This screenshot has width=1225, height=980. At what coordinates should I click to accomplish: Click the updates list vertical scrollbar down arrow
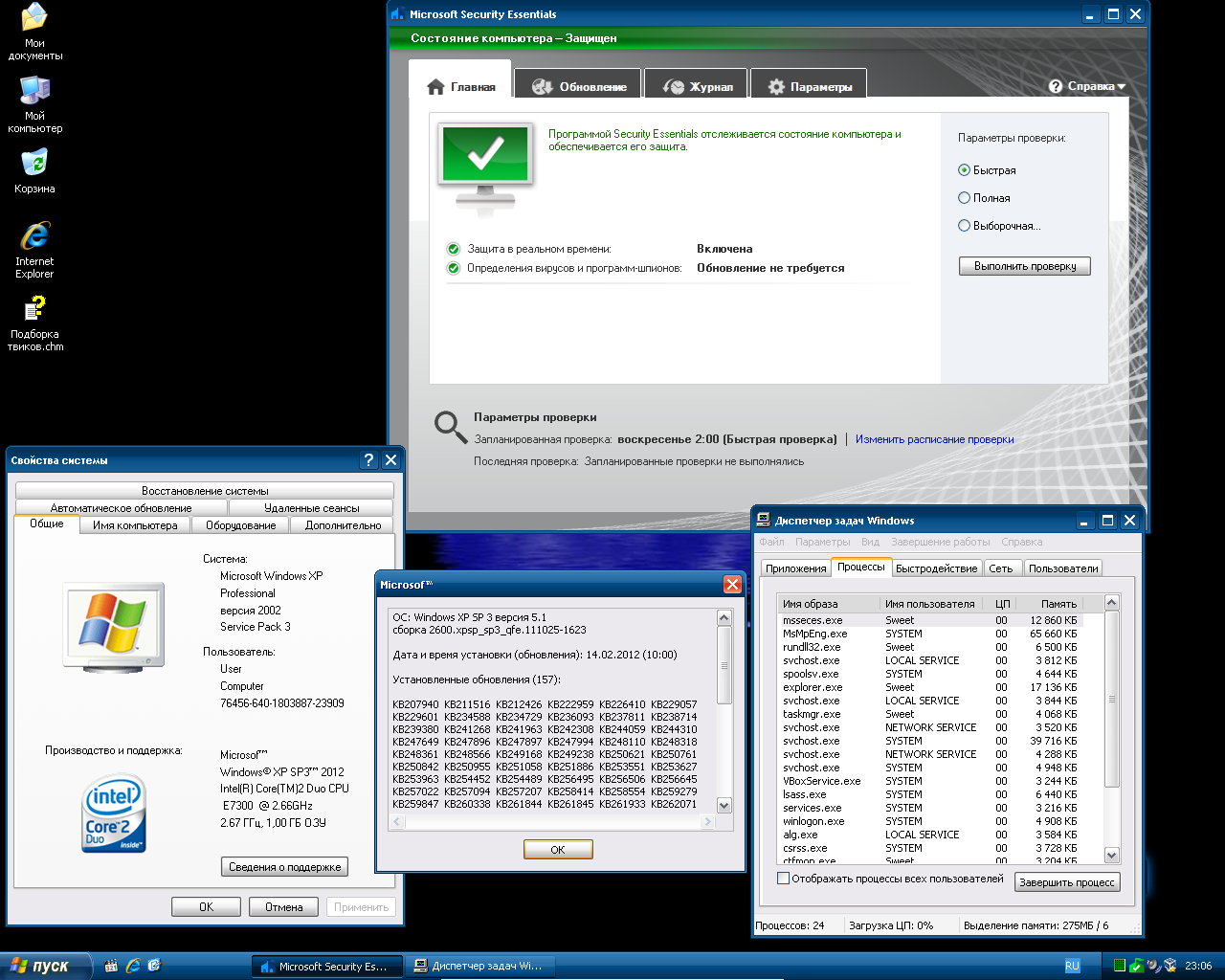724,806
